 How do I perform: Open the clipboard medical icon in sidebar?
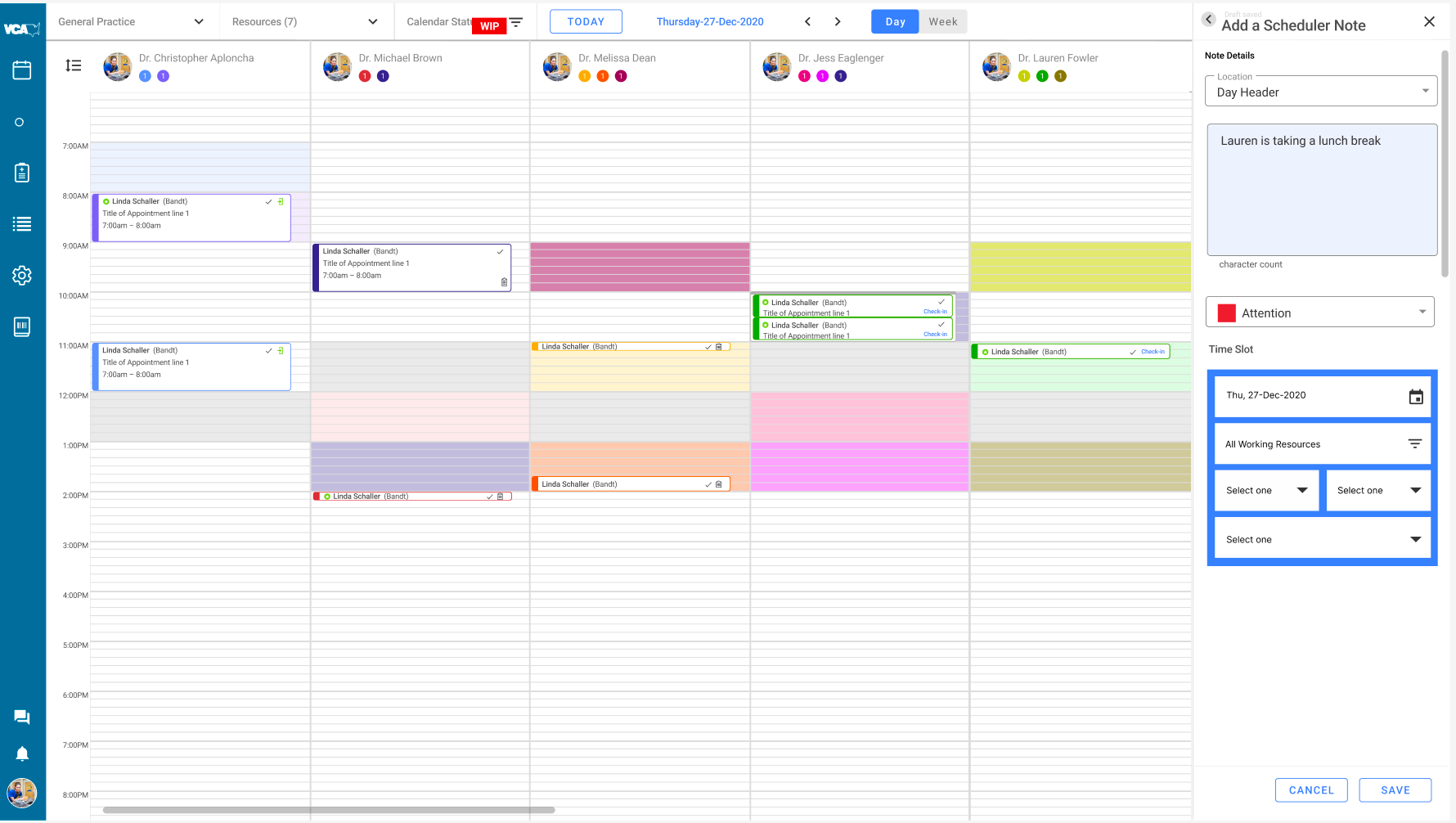click(22, 173)
